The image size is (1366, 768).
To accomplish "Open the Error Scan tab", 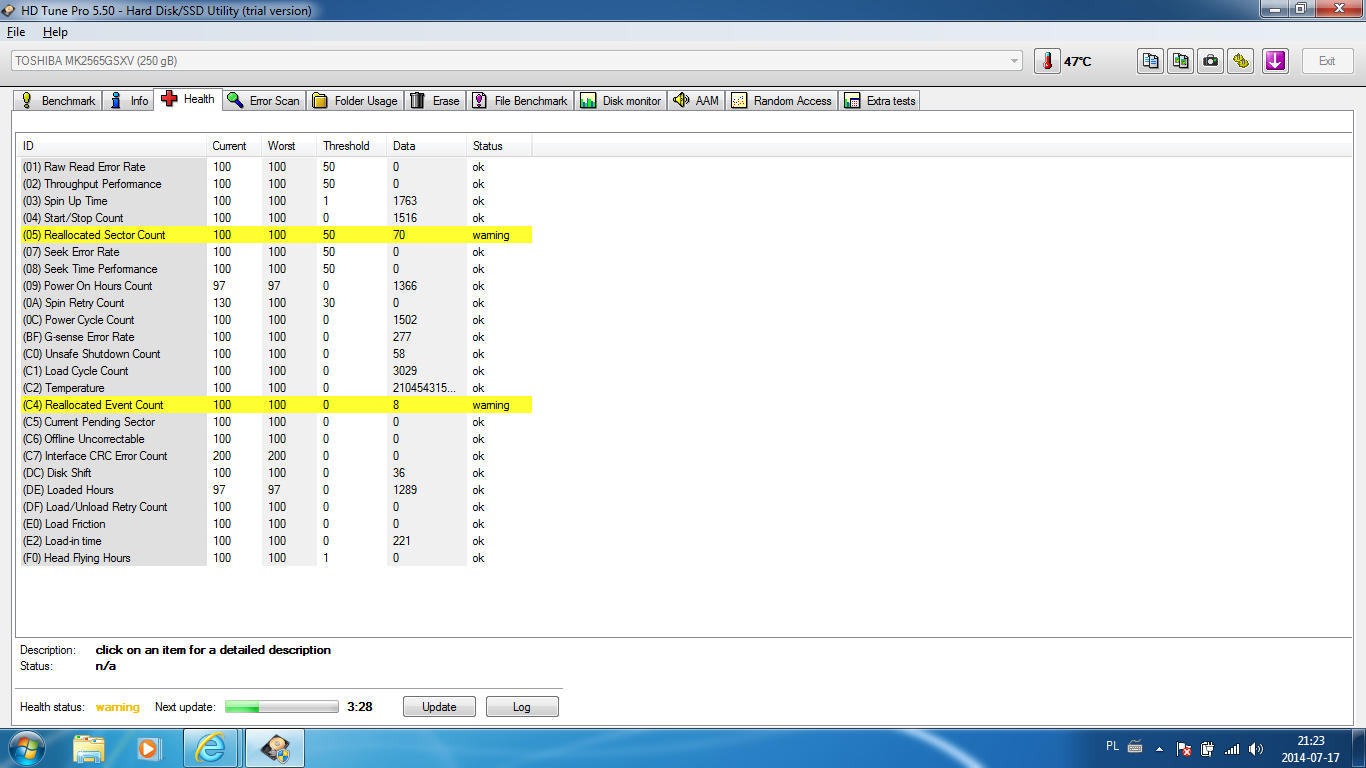I will coord(263,101).
